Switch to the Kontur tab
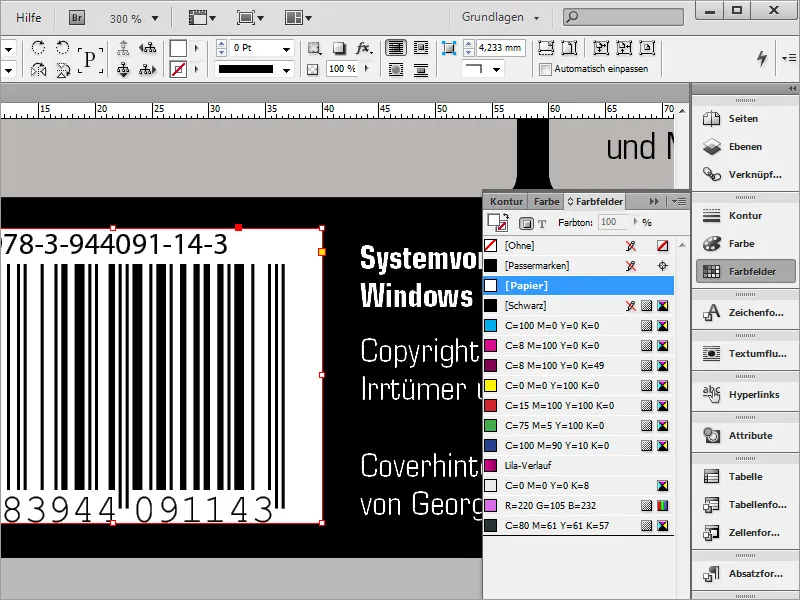The height and width of the screenshot is (600, 800). click(x=506, y=202)
